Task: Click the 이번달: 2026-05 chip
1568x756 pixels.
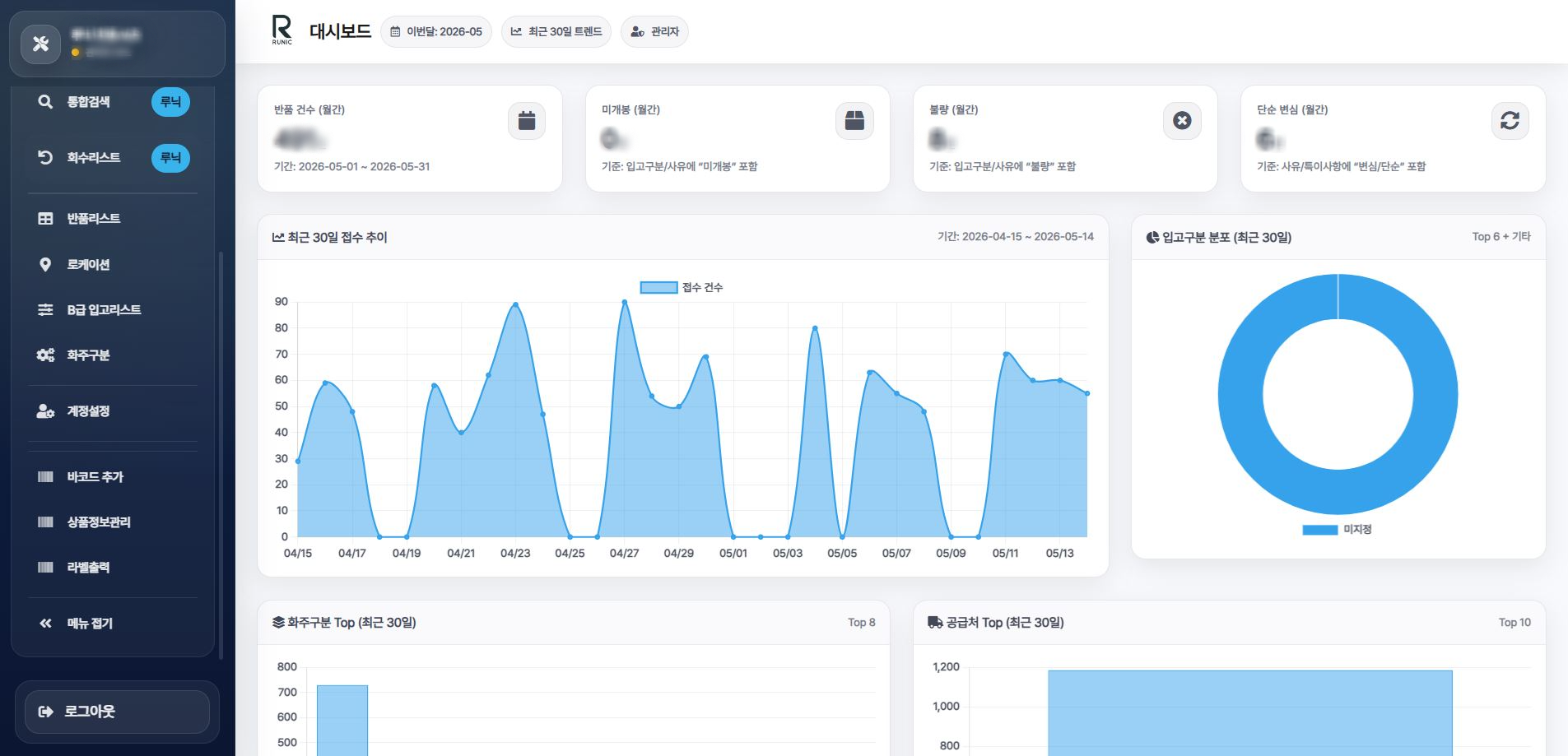Action: pos(436,32)
